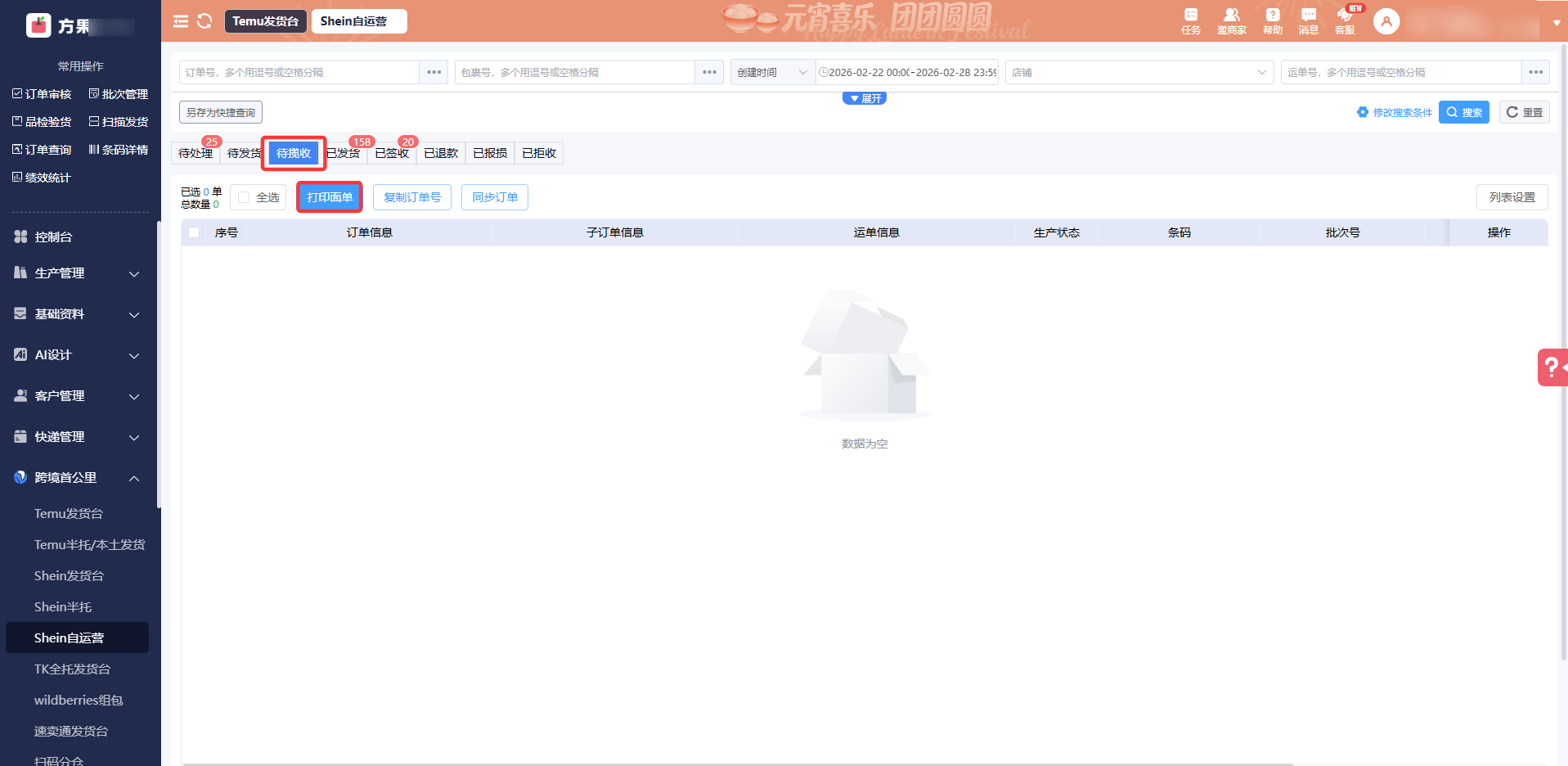Screen dimensions: 1568x766
Task: Open 条码详情 barcode details shortcut
Action: [x=119, y=149]
